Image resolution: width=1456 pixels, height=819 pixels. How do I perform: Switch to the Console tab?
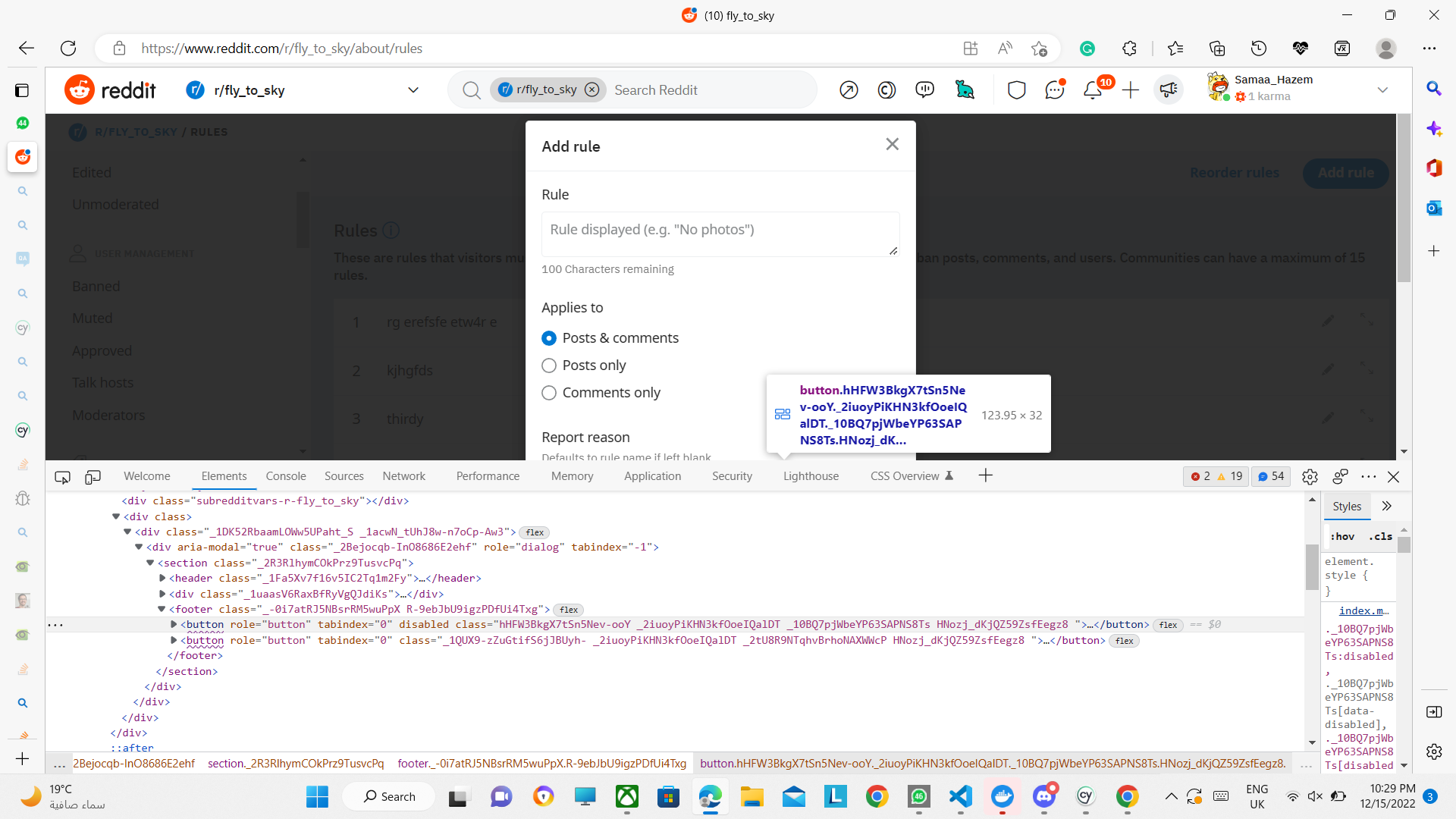pos(285,476)
